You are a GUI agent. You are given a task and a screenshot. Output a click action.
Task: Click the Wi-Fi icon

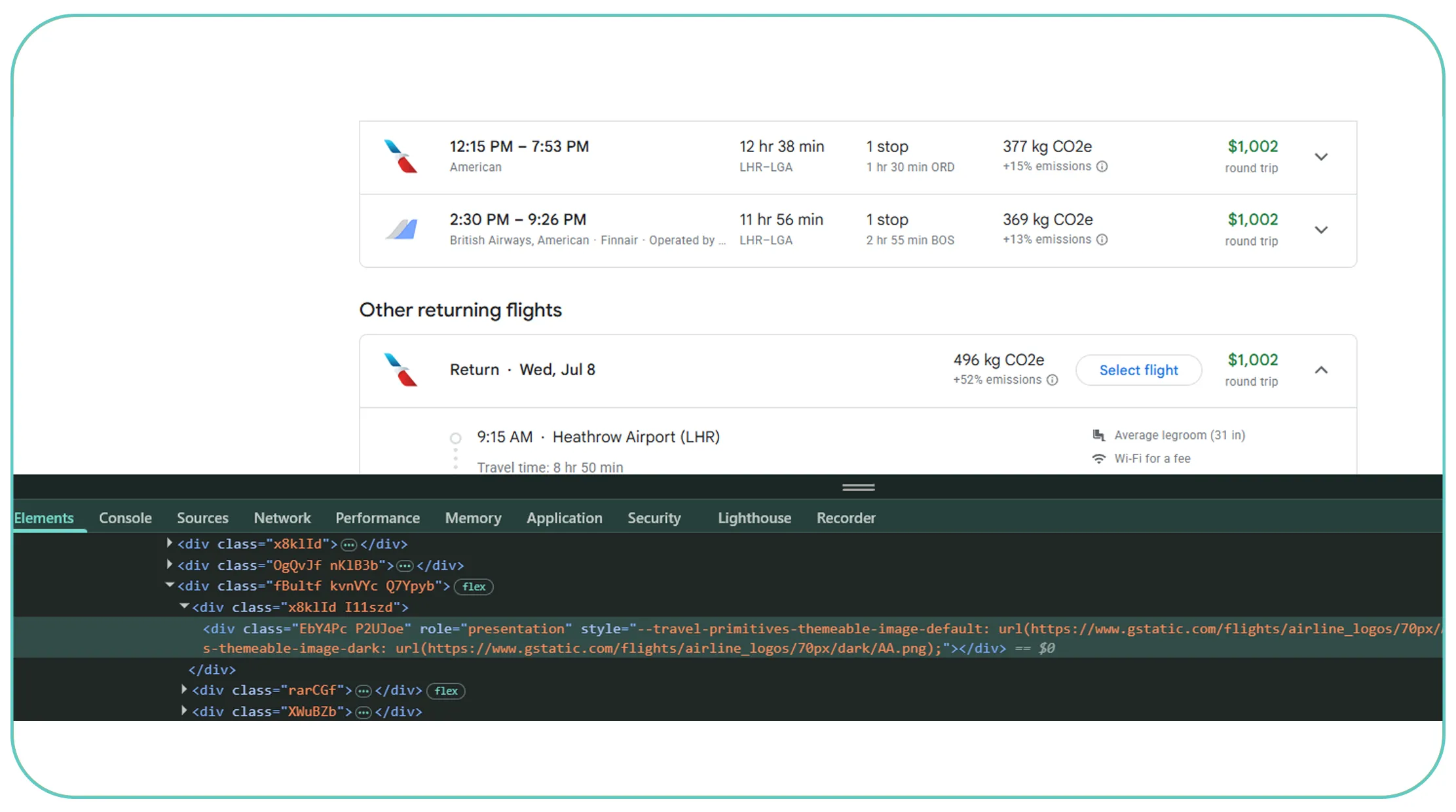(1099, 458)
